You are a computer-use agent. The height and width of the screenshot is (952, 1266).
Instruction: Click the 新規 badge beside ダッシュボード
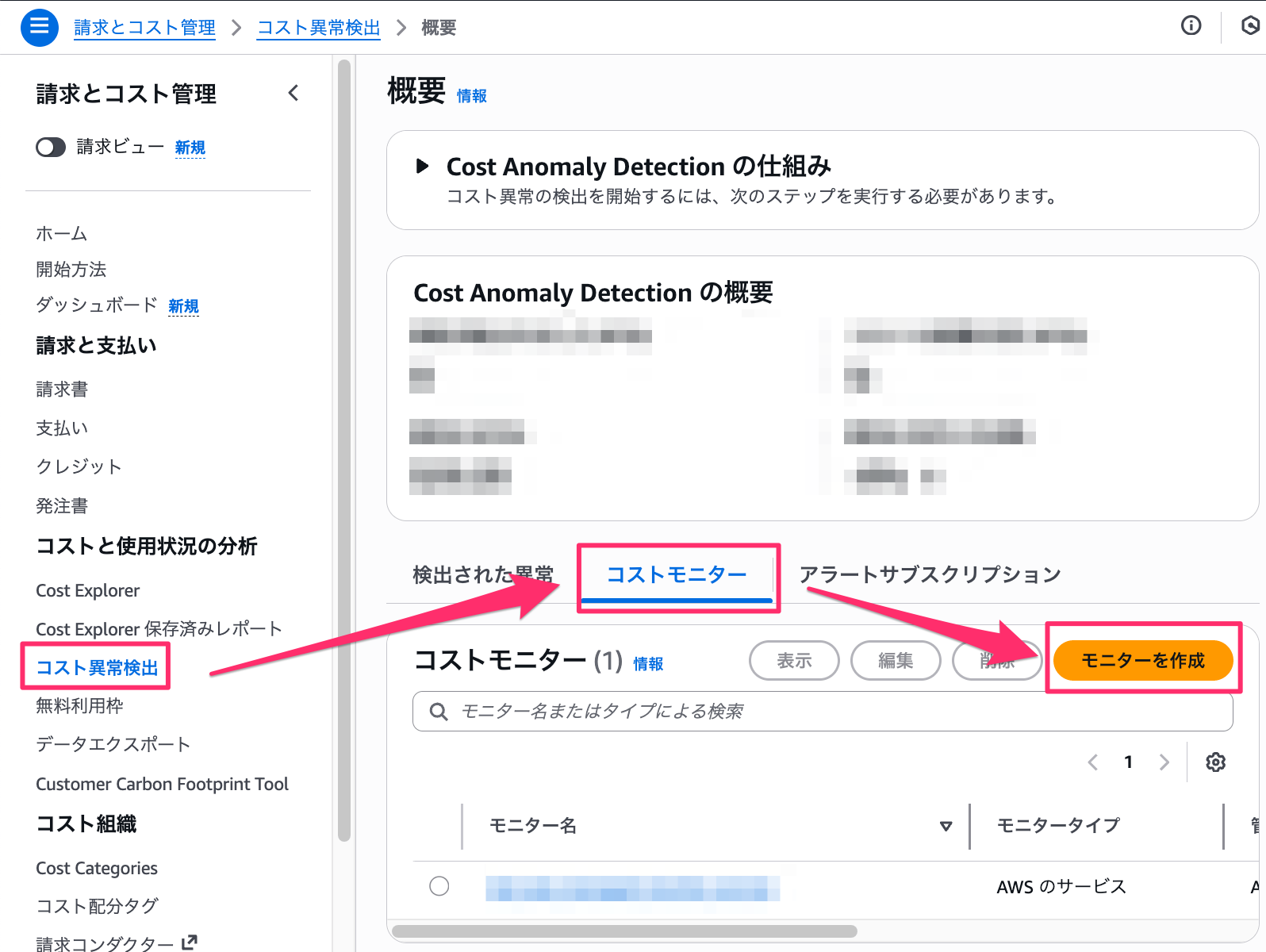[x=183, y=306]
